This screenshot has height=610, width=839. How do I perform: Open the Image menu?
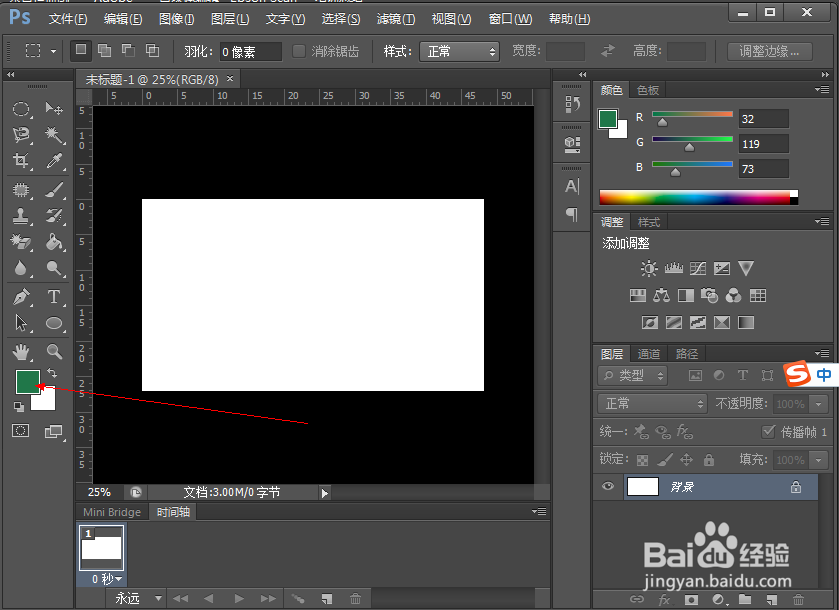click(x=177, y=19)
